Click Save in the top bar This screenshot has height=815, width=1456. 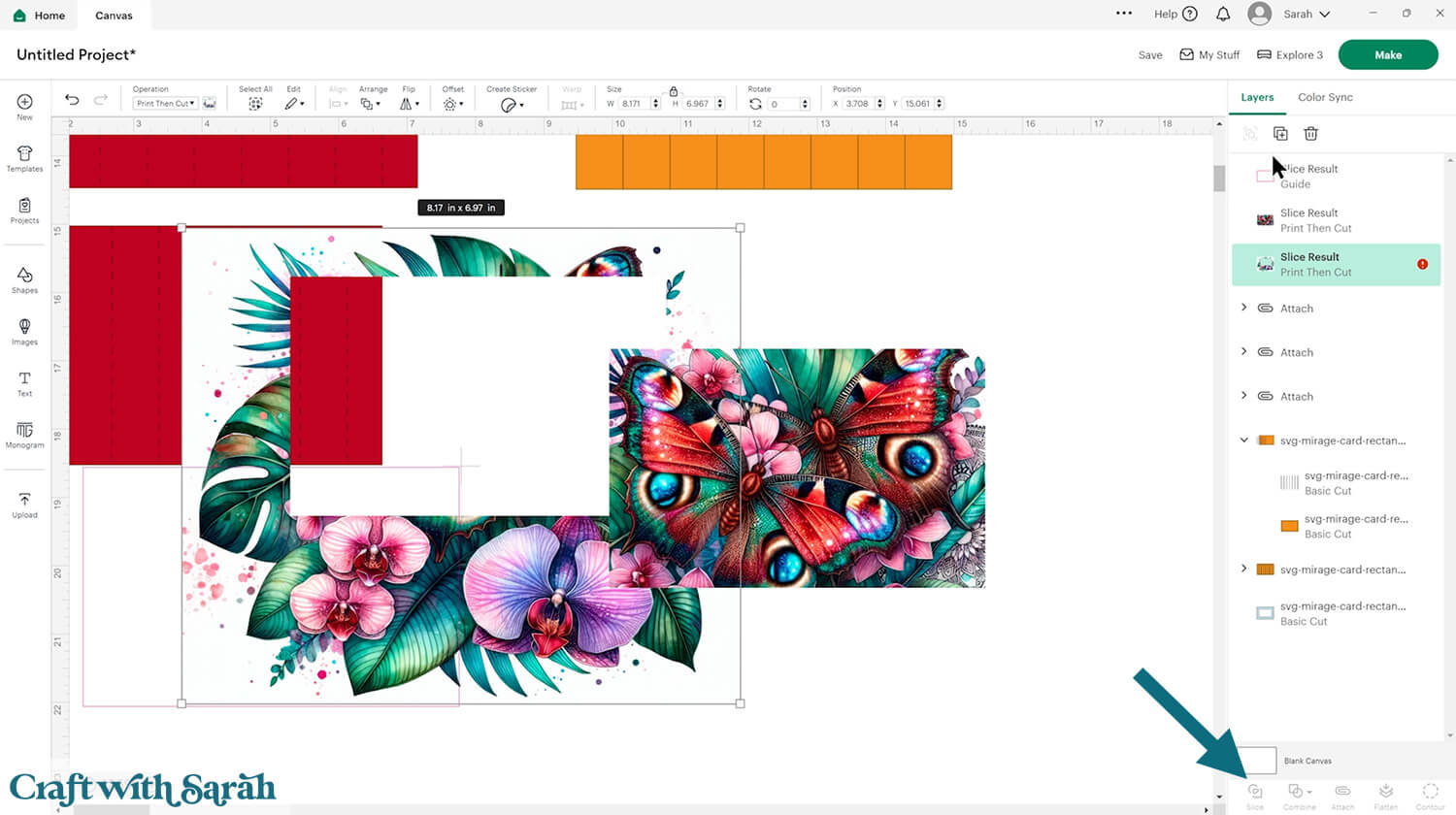click(x=1150, y=55)
